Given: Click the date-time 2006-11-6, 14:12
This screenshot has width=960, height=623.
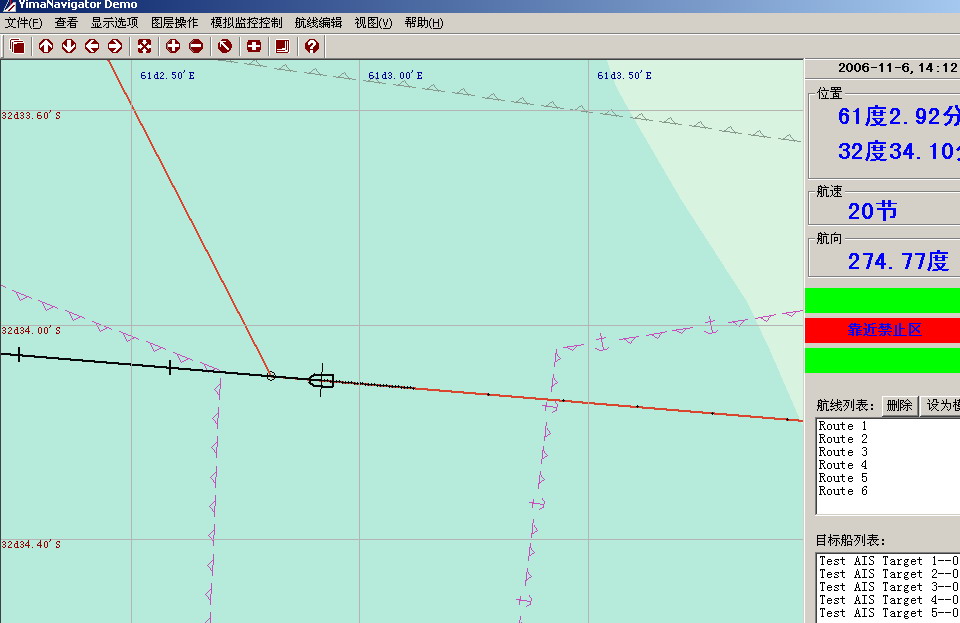Looking at the screenshot, I should click(x=898, y=68).
